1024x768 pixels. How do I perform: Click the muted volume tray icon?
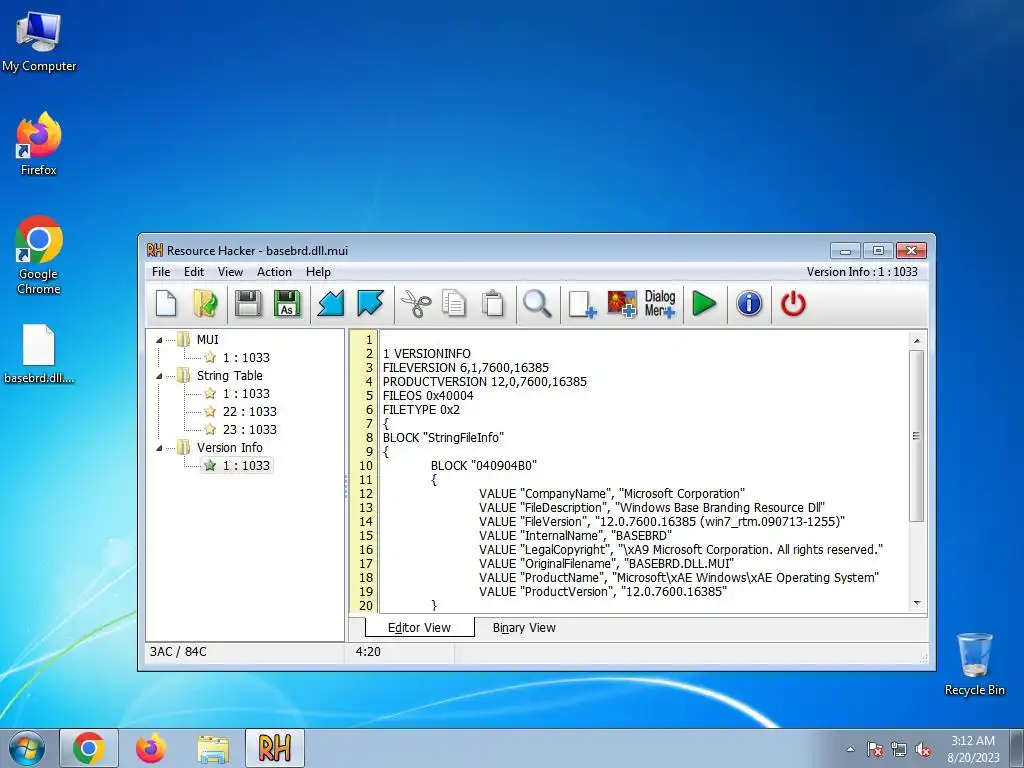[x=923, y=749]
